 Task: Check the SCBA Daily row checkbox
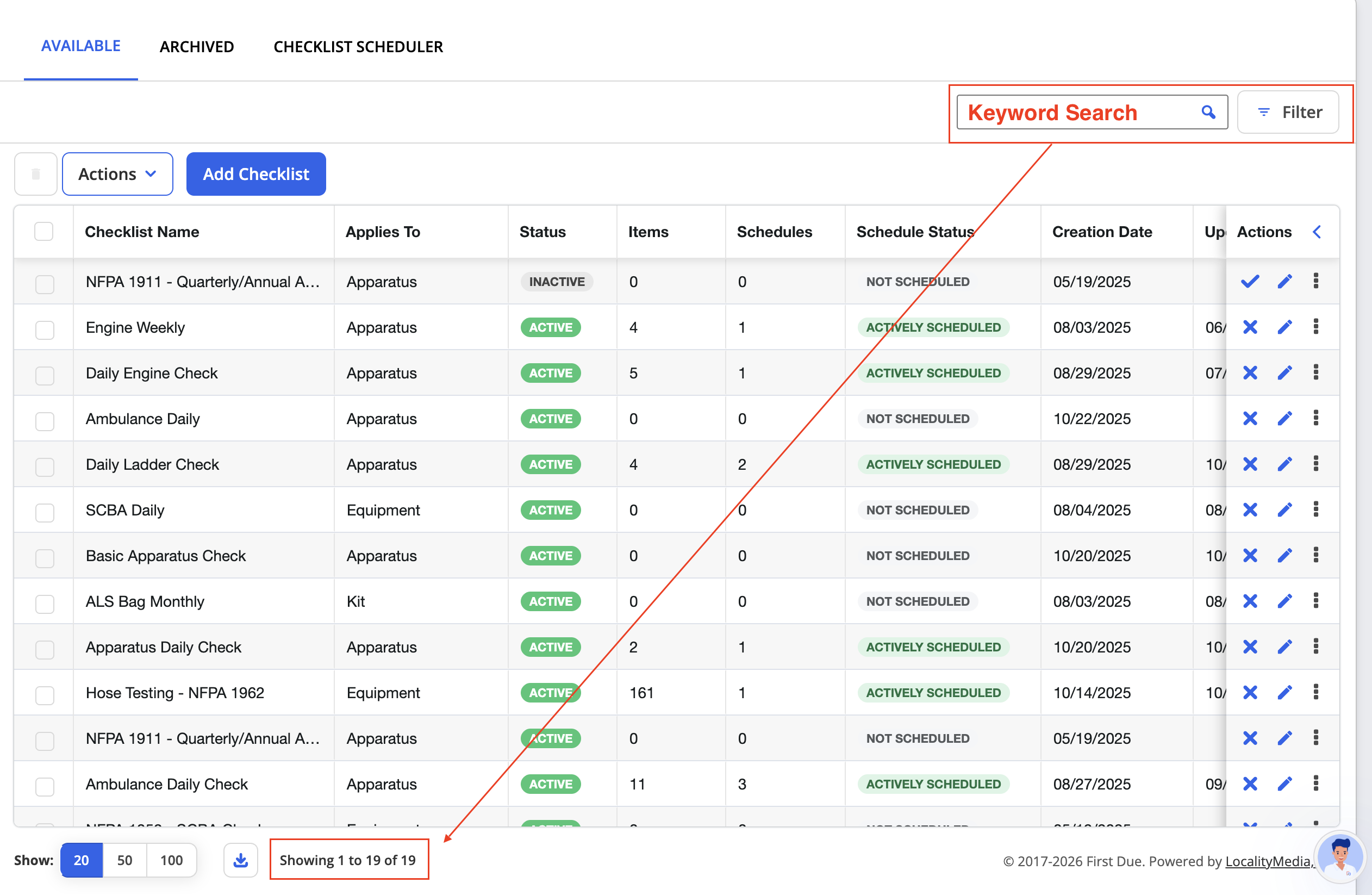pos(45,512)
